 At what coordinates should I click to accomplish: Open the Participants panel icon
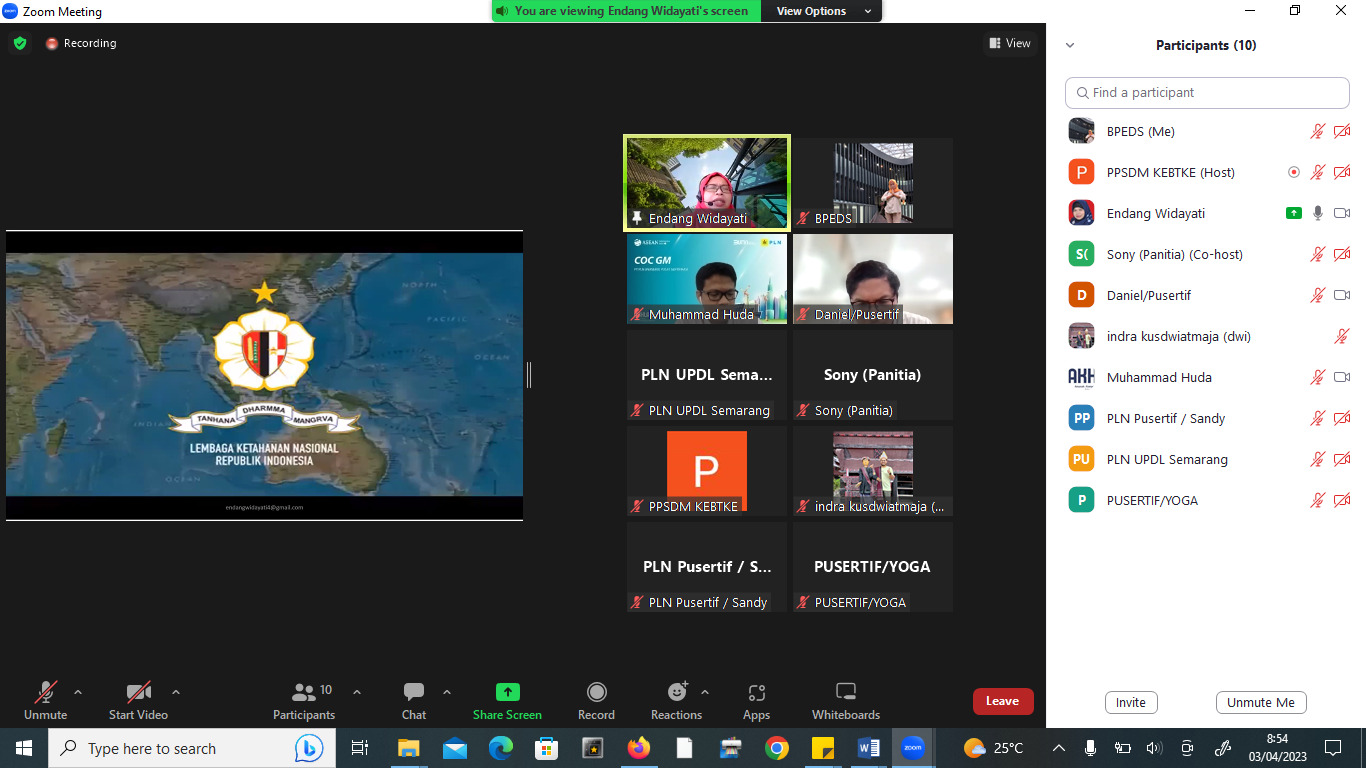tap(304, 692)
